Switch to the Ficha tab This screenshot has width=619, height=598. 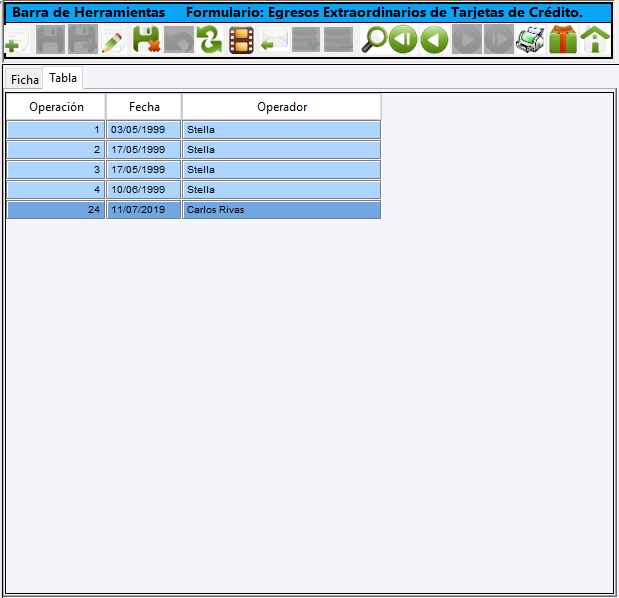(x=24, y=80)
